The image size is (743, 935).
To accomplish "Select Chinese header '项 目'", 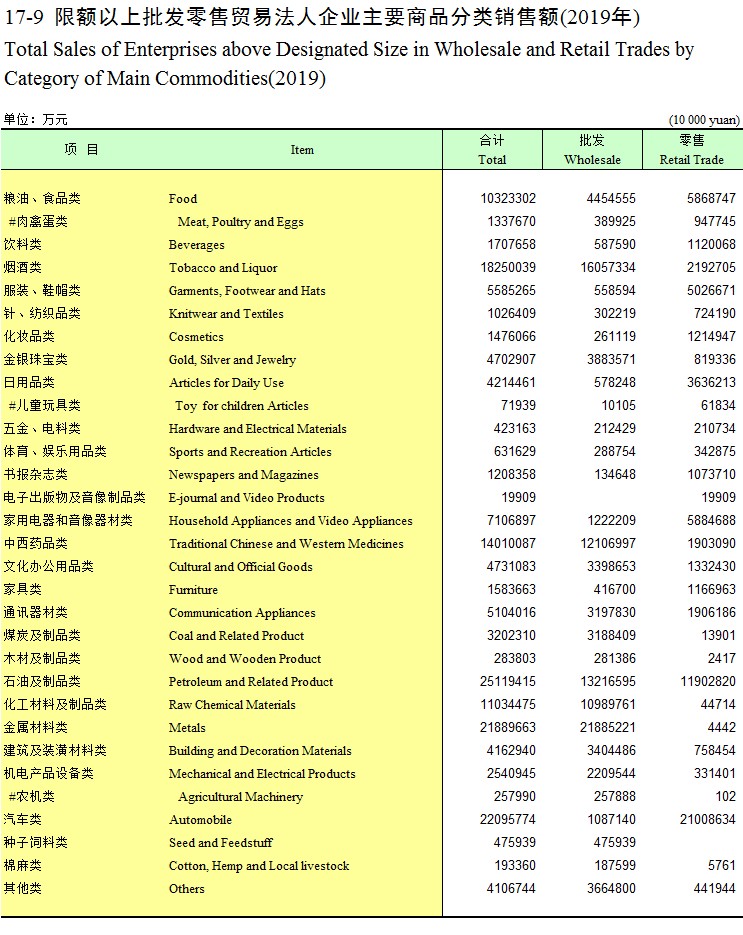I will [x=81, y=149].
